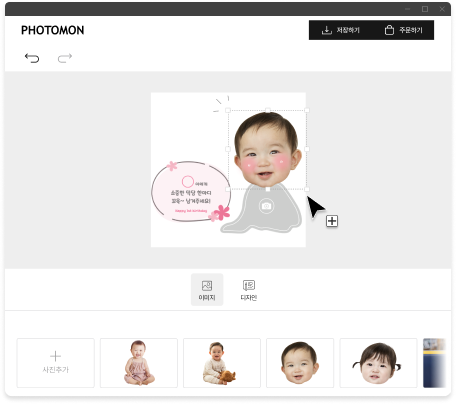The height and width of the screenshot is (405, 456).
Task: Choose the baby girl with pigtails thumbnail
Action: pyautogui.click(x=378, y=363)
